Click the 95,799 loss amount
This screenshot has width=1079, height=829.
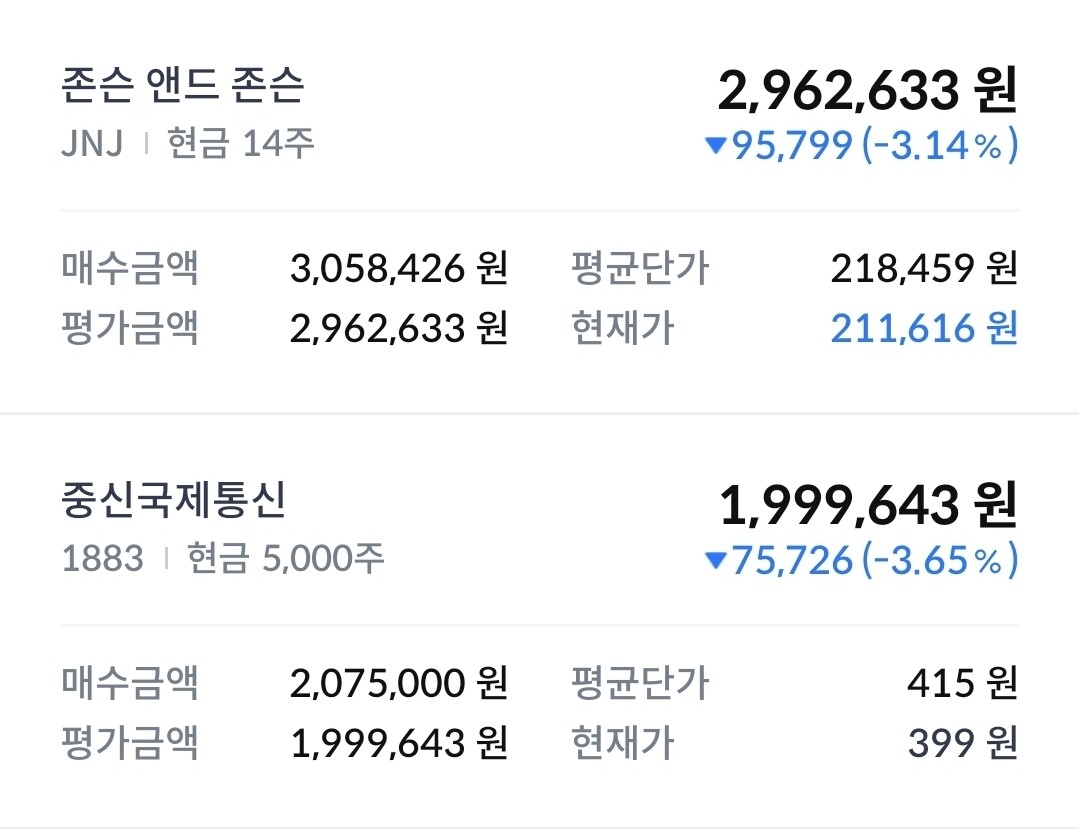[x=792, y=147]
